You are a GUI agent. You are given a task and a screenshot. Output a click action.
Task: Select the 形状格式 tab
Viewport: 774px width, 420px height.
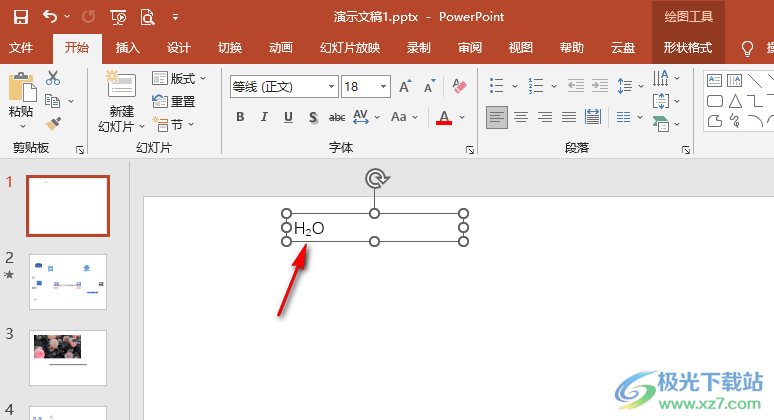[x=688, y=48]
